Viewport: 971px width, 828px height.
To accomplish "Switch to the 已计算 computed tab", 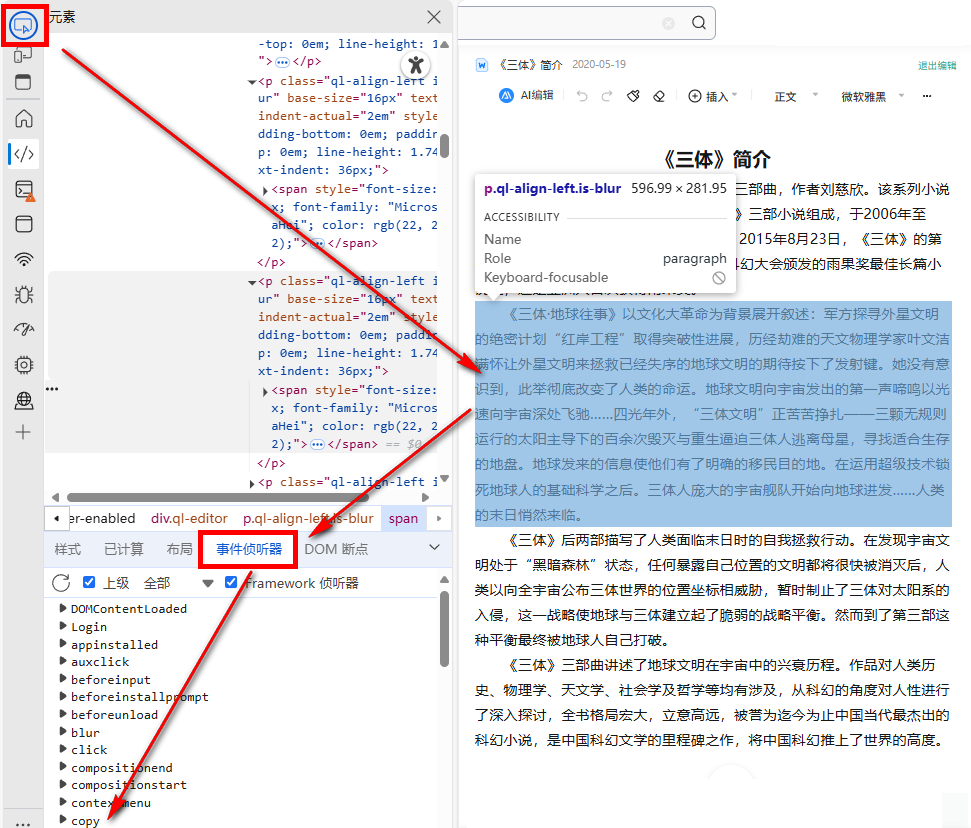I will coord(123,549).
